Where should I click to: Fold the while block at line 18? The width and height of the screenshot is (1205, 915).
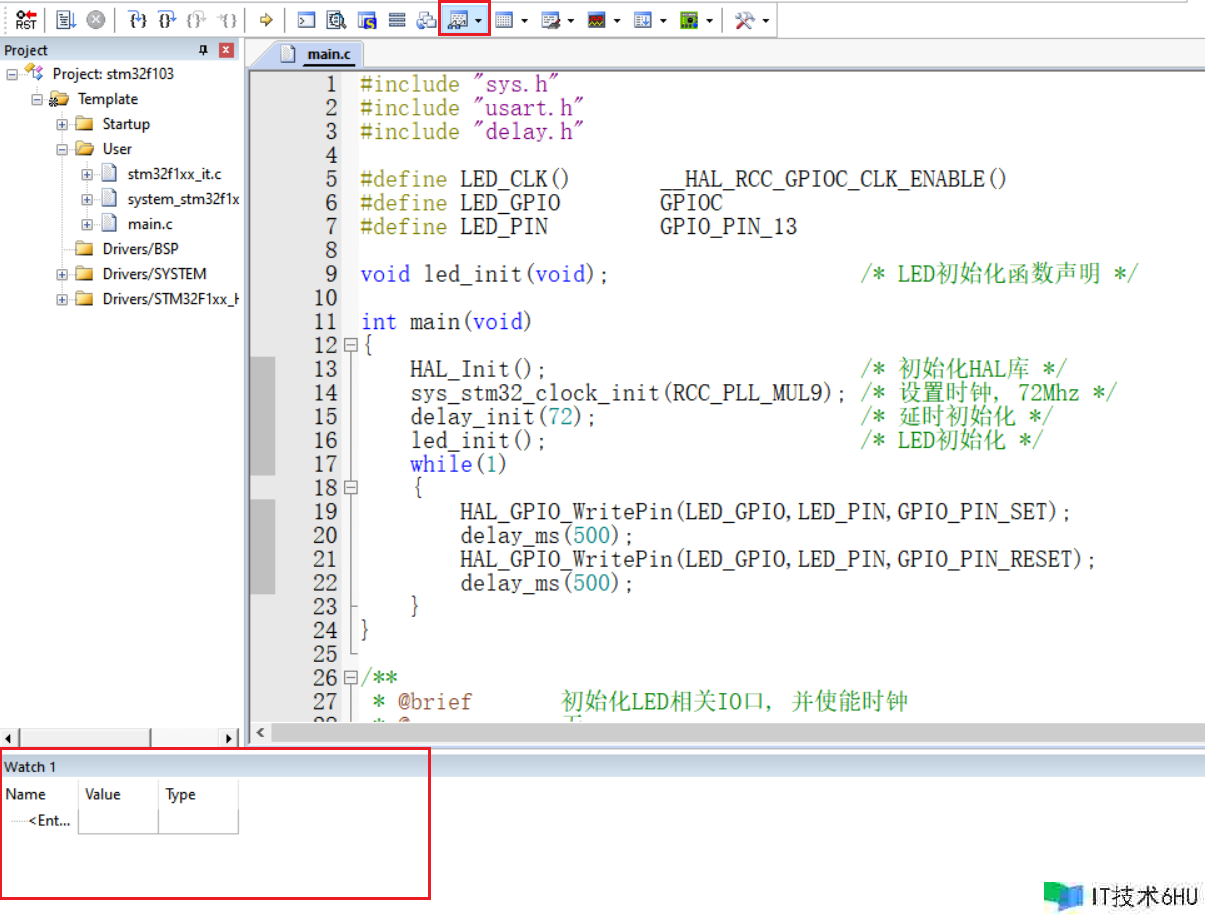coord(351,488)
